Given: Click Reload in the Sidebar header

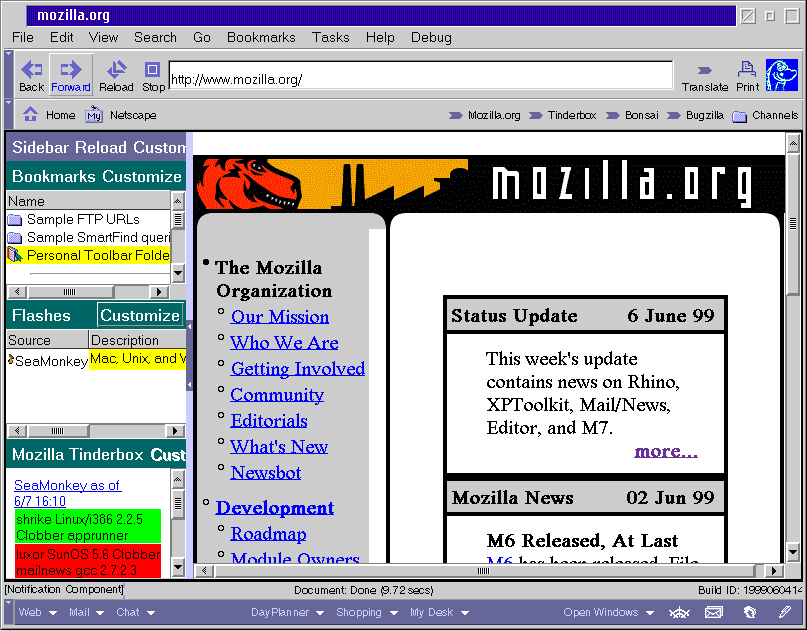Looking at the screenshot, I should pyautogui.click(x=101, y=147).
